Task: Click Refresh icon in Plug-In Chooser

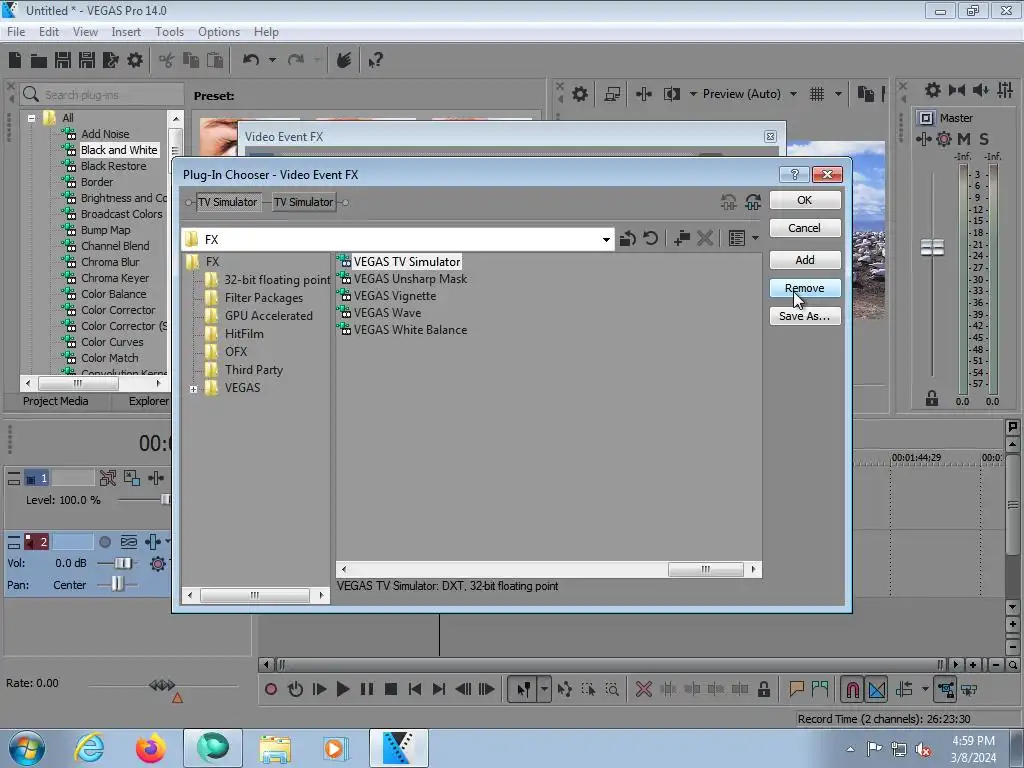Action: (x=650, y=238)
